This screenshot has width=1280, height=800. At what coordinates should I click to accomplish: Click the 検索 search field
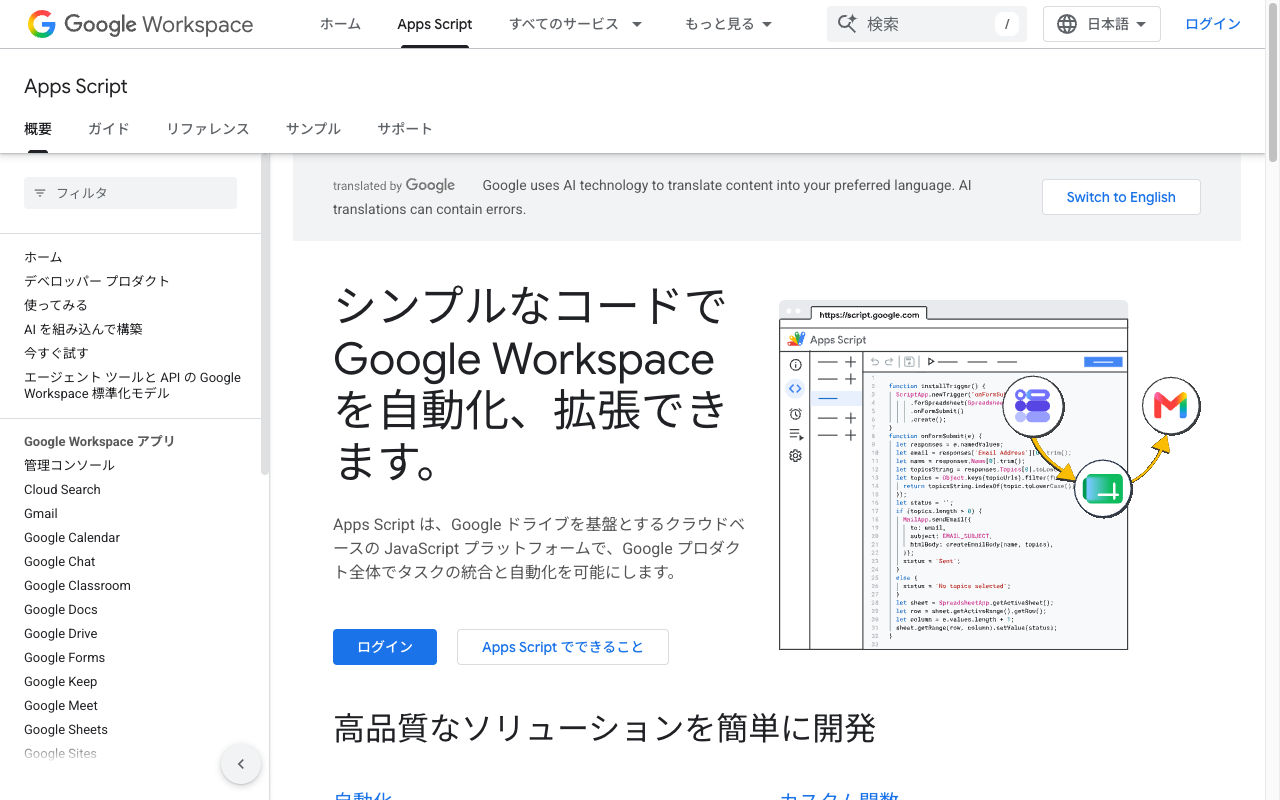click(x=927, y=24)
